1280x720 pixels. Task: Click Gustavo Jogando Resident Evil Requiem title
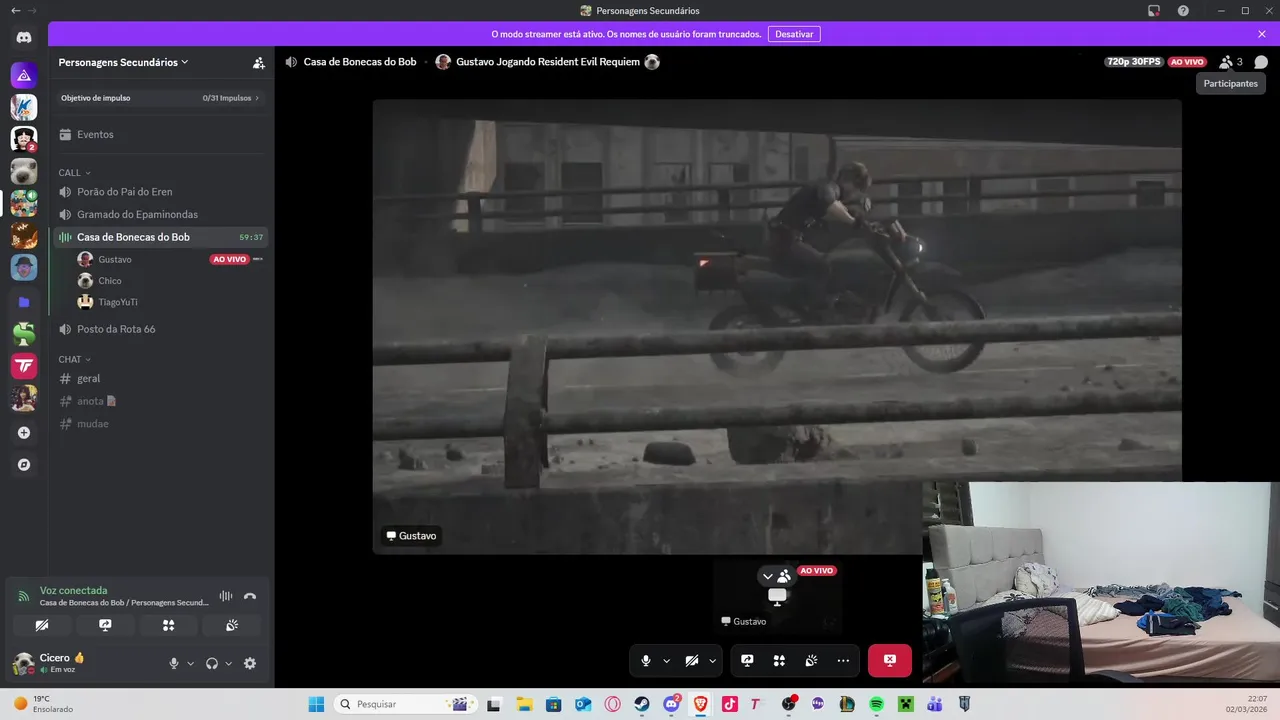point(547,62)
